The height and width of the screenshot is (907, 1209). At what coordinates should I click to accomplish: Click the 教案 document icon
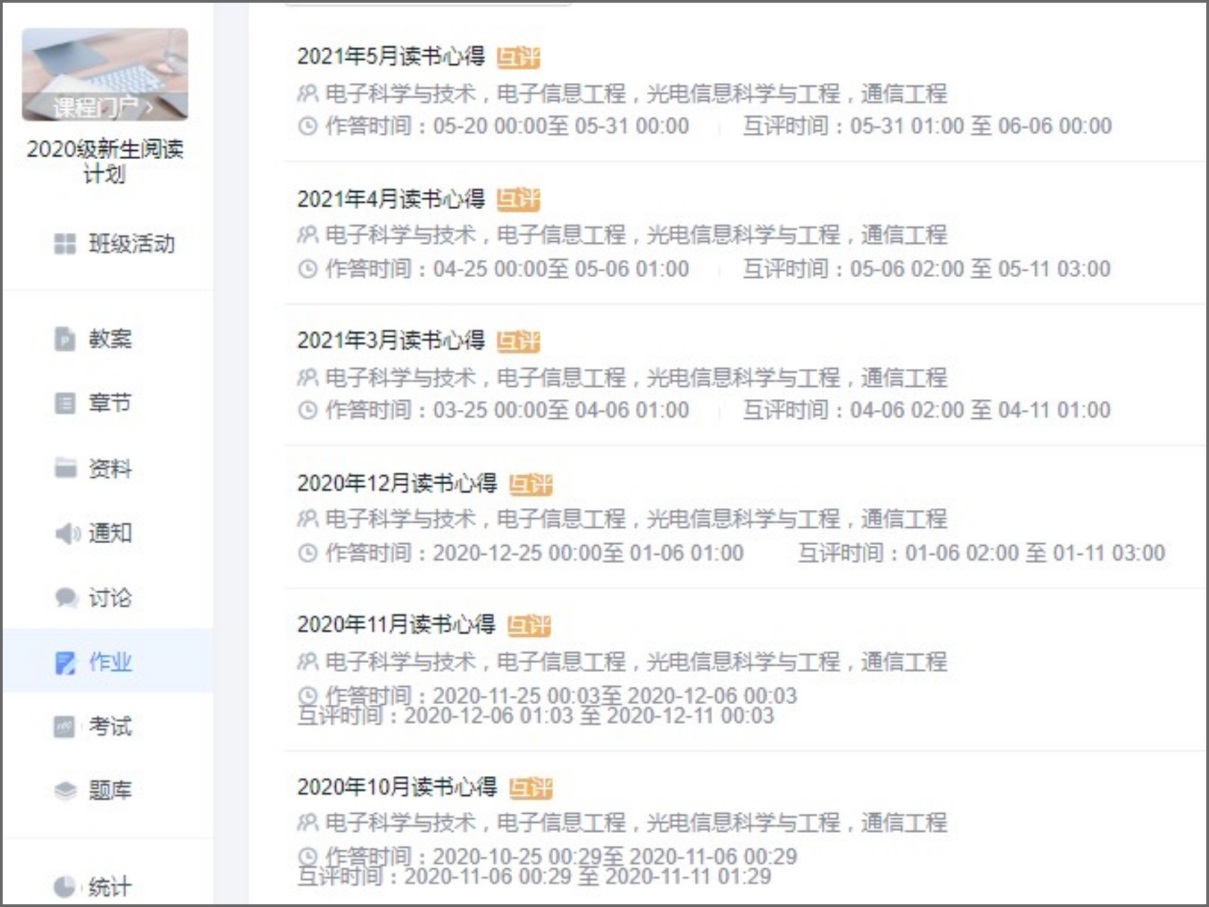[65, 339]
